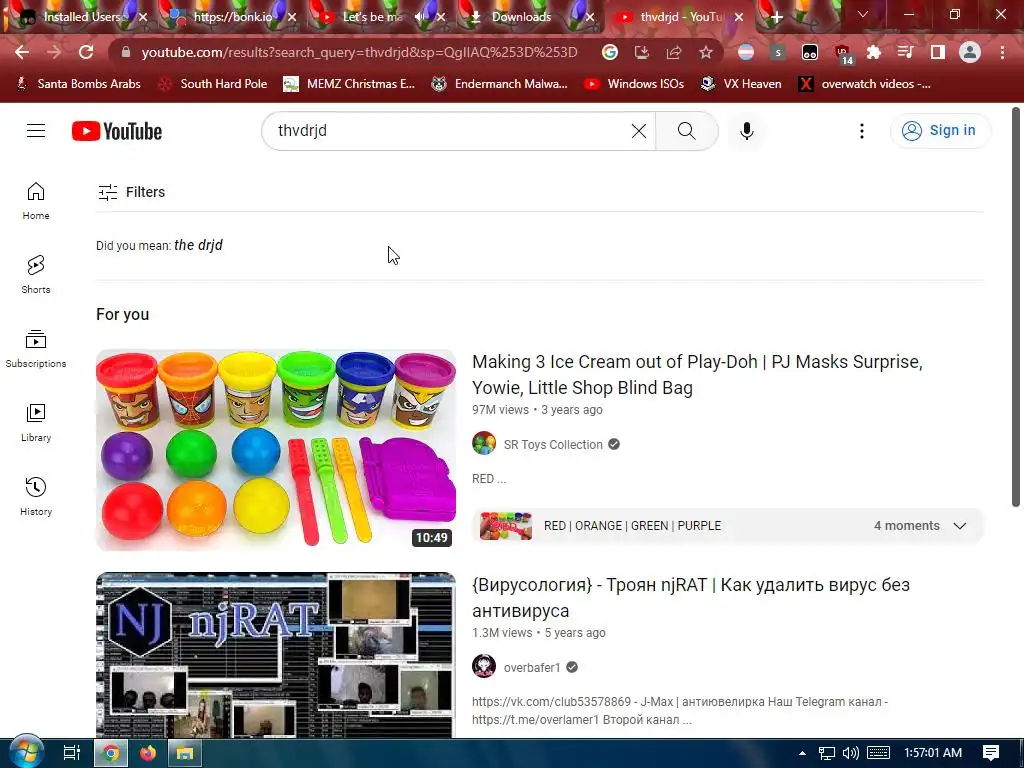Click the Sign in button
Screen dimensions: 1024x768
940,131
